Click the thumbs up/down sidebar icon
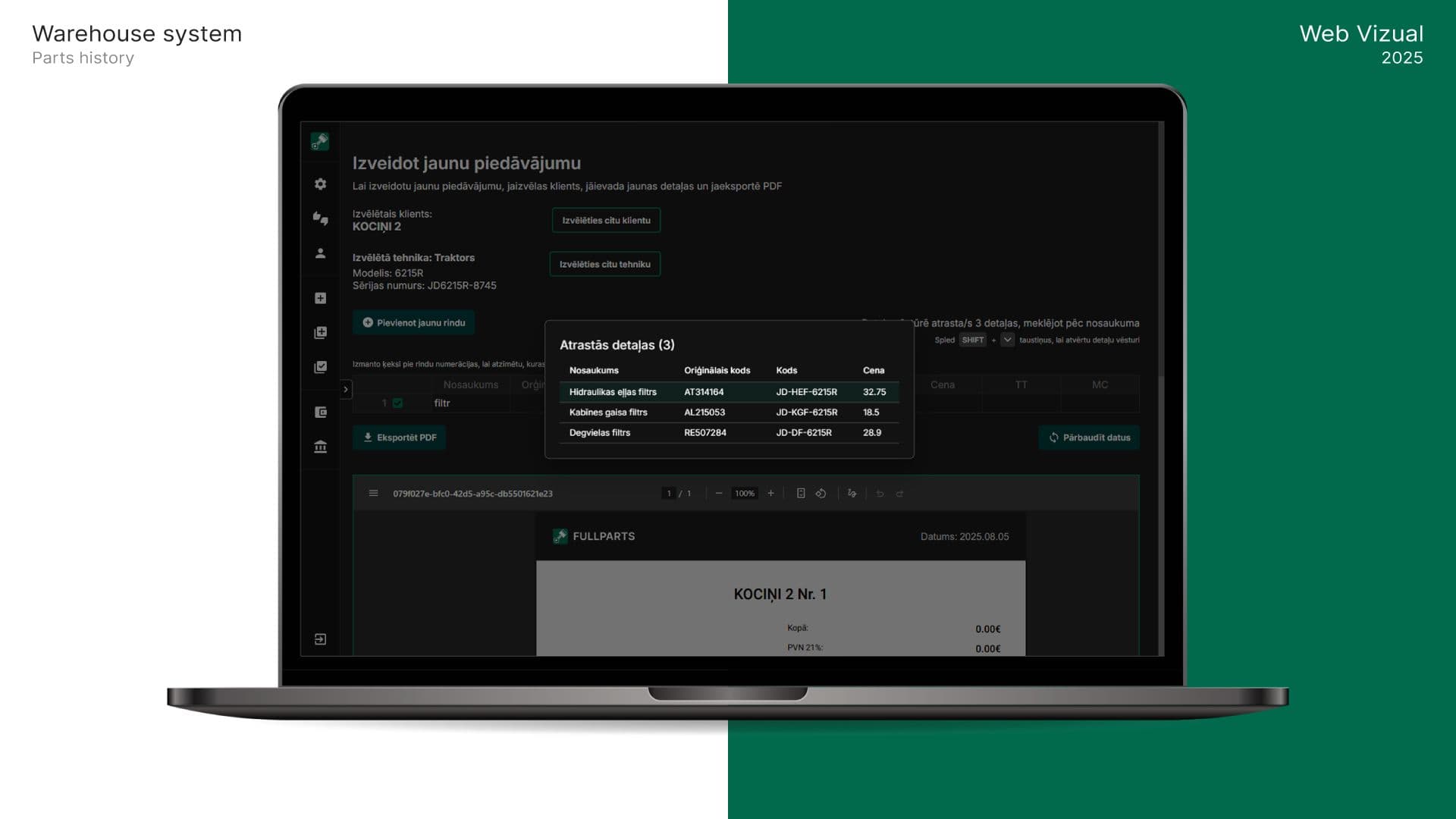This screenshot has height=819, width=1456. (x=320, y=218)
